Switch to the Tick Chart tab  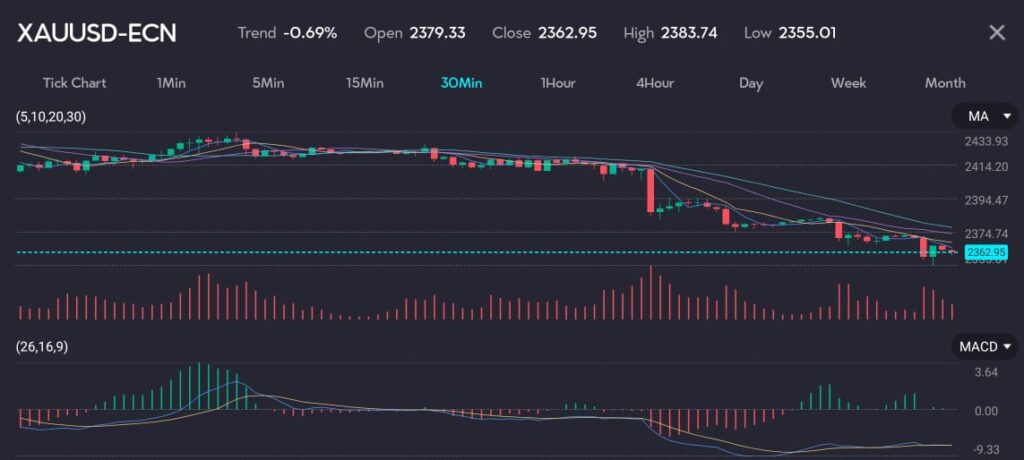point(74,83)
